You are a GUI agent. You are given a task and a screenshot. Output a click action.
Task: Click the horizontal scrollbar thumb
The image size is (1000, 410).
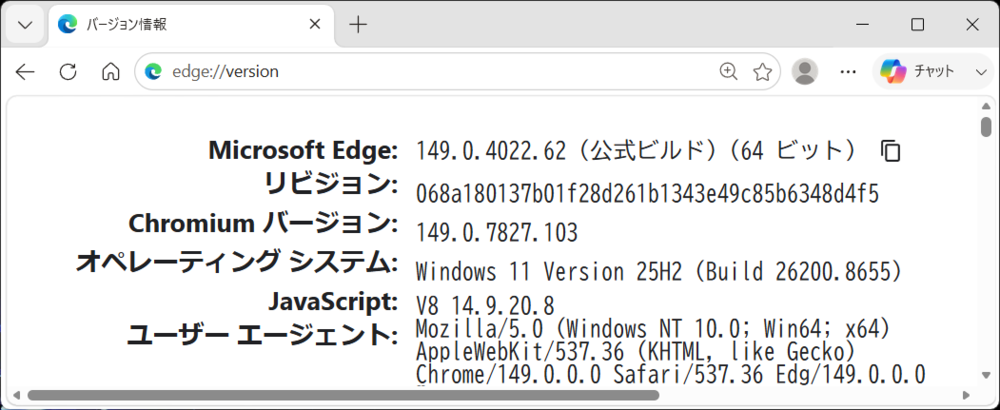[x=343, y=395]
